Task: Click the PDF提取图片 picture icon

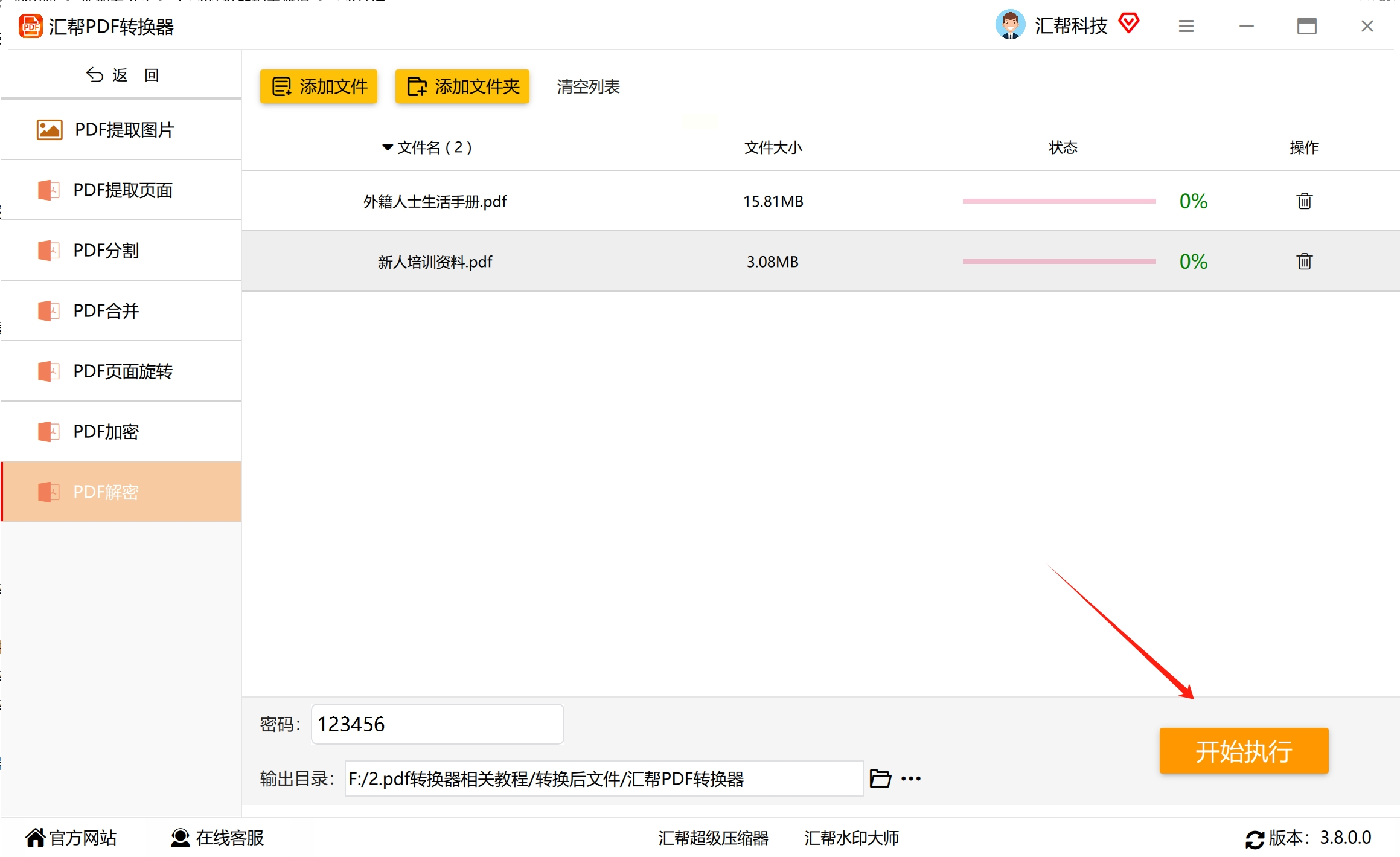Action: point(50,130)
